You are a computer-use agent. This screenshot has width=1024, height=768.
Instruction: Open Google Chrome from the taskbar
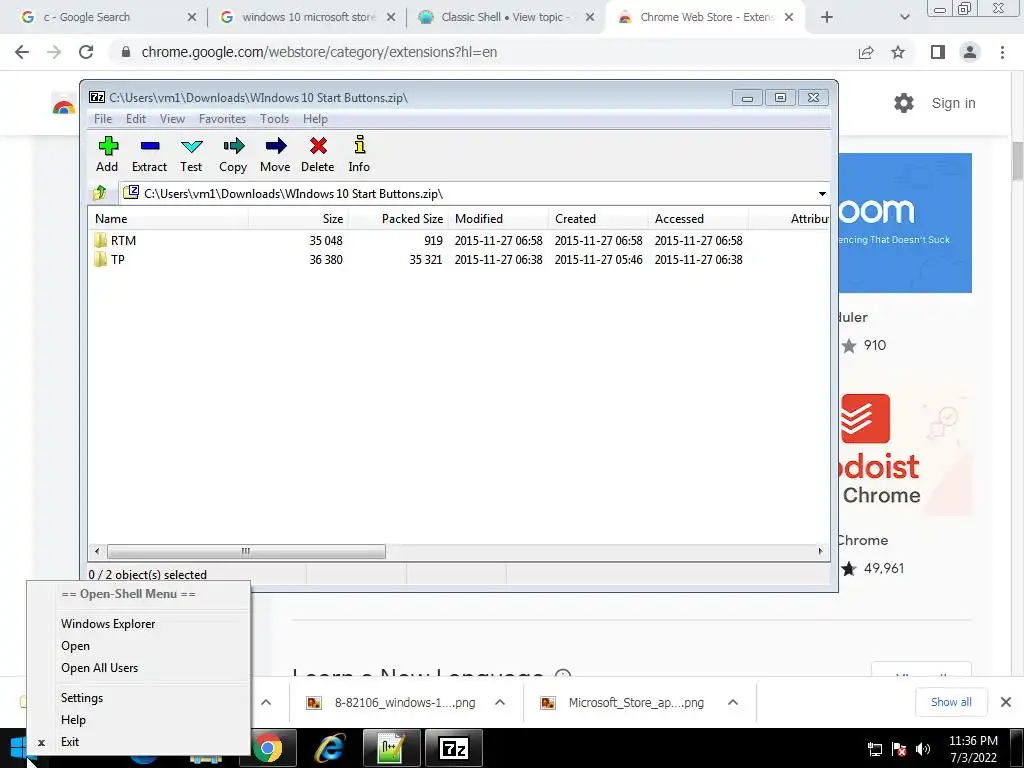[x=268, y=748]
